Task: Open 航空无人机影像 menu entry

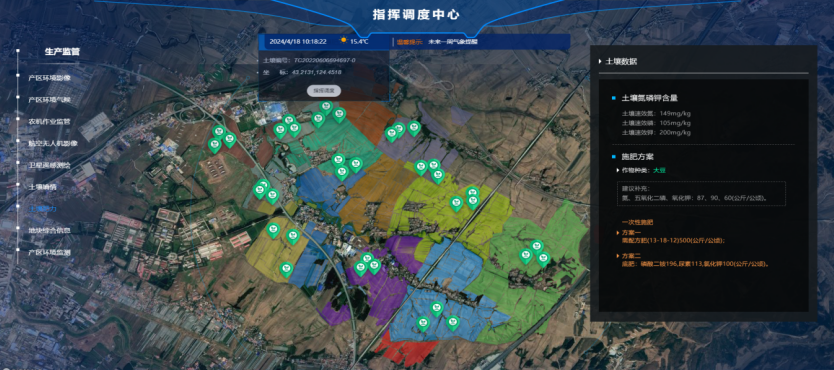Action: tap(53, 143)
